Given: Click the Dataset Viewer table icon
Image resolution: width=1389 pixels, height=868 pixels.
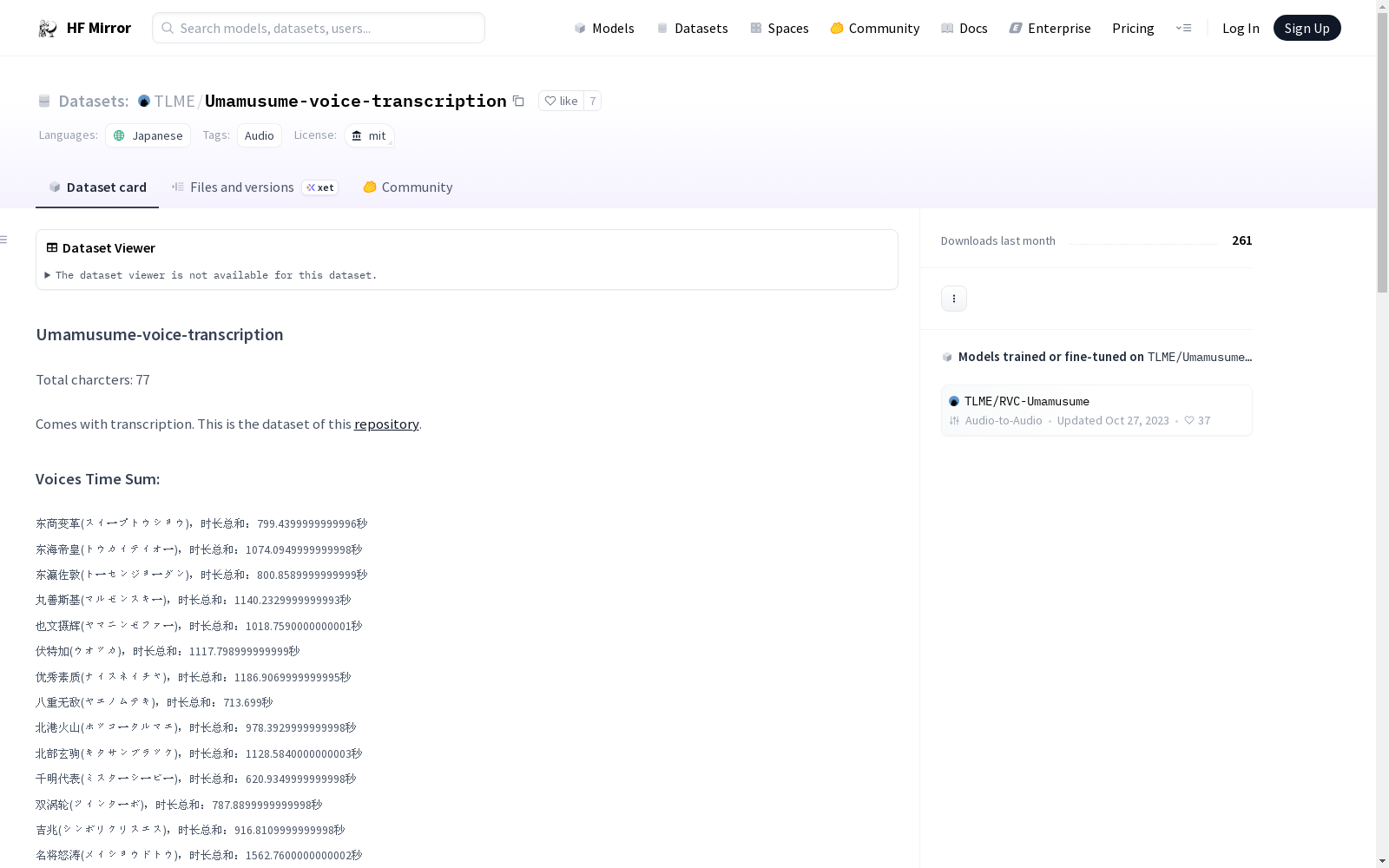Looking at the screenshot, I should (52, 247).
